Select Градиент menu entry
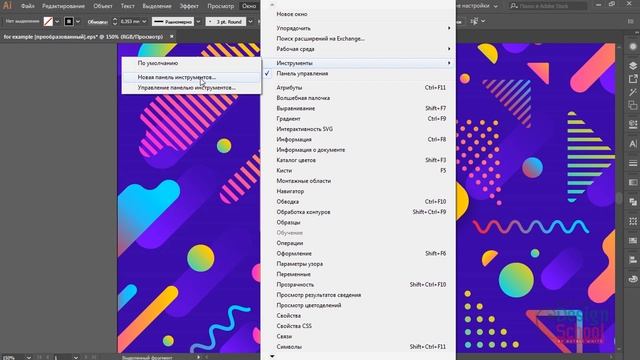The width and height of the screenshot is (640, 360). pos(358,119)
